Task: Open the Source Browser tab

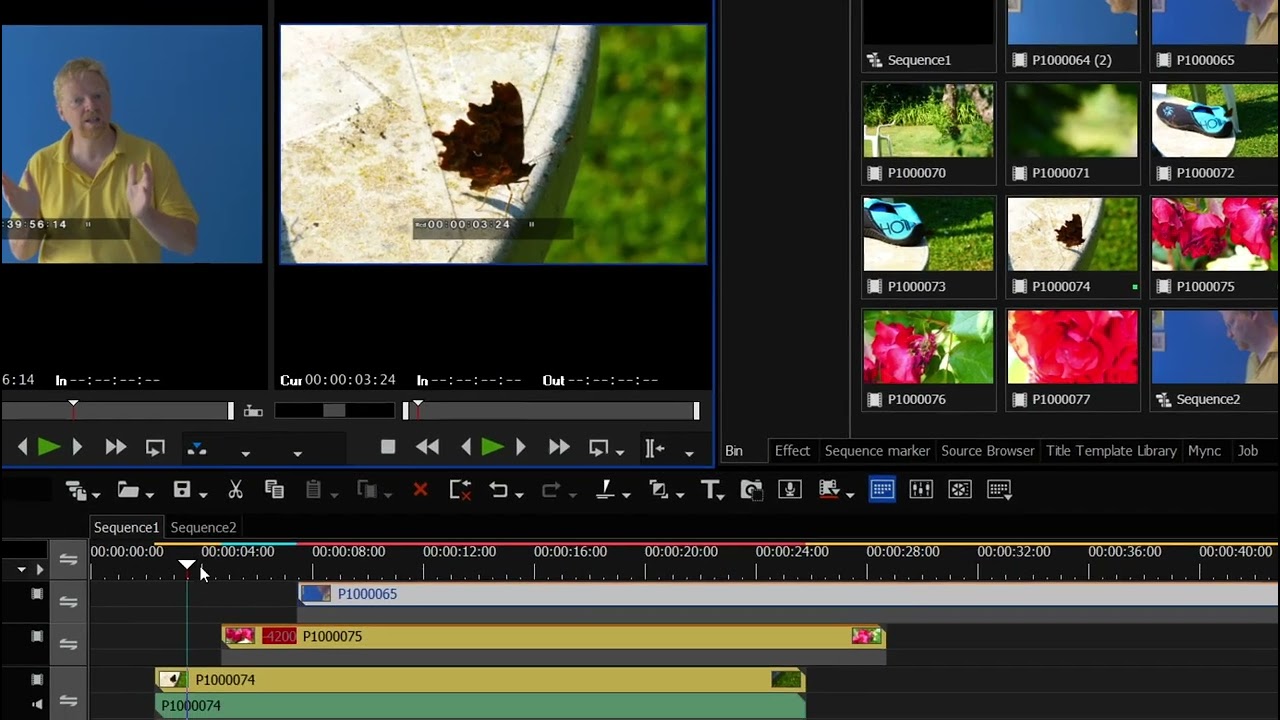Action: [988, 451]
